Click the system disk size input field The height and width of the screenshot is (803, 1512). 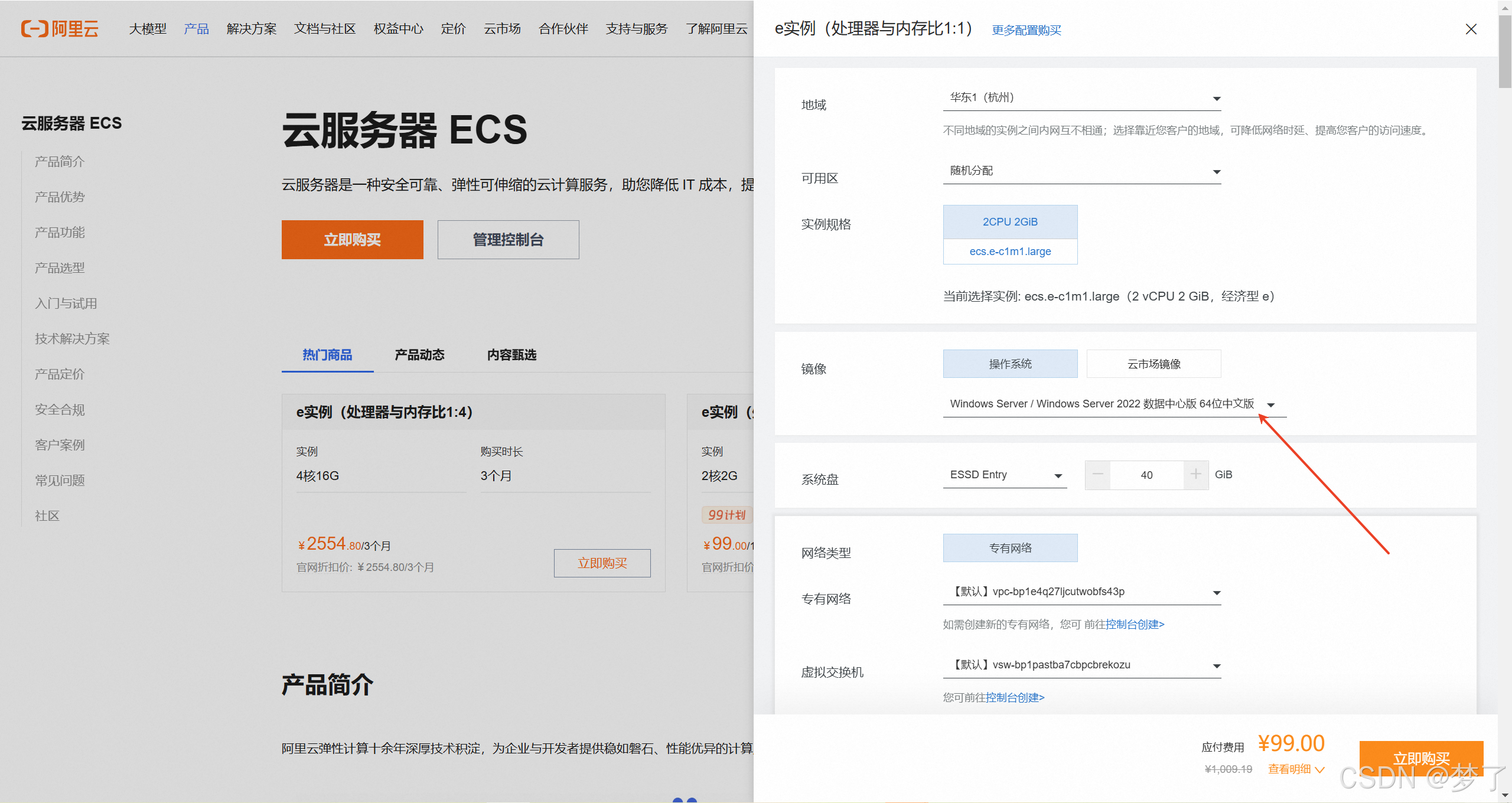click(1146, 475)
